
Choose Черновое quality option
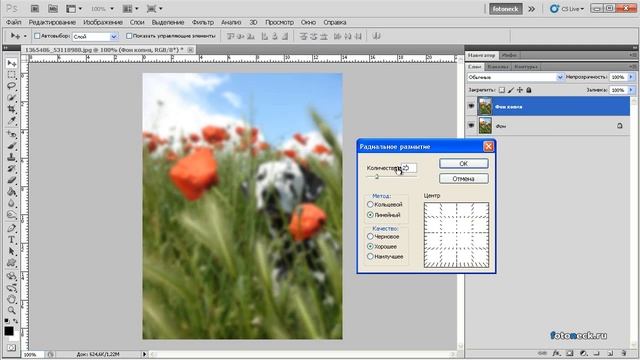tap(370, 236)
